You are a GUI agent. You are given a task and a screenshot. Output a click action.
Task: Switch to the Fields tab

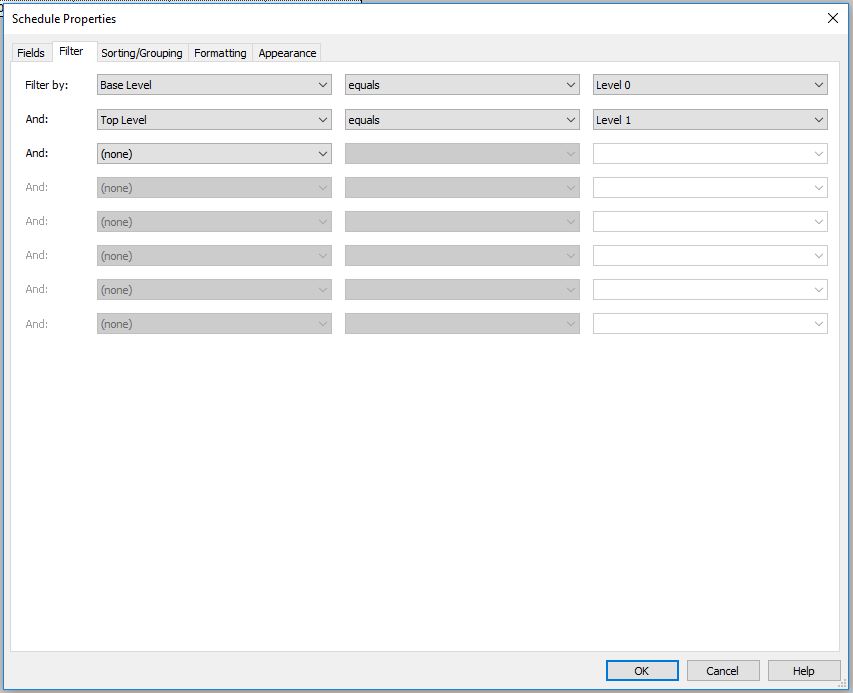[x=31, y=52]
